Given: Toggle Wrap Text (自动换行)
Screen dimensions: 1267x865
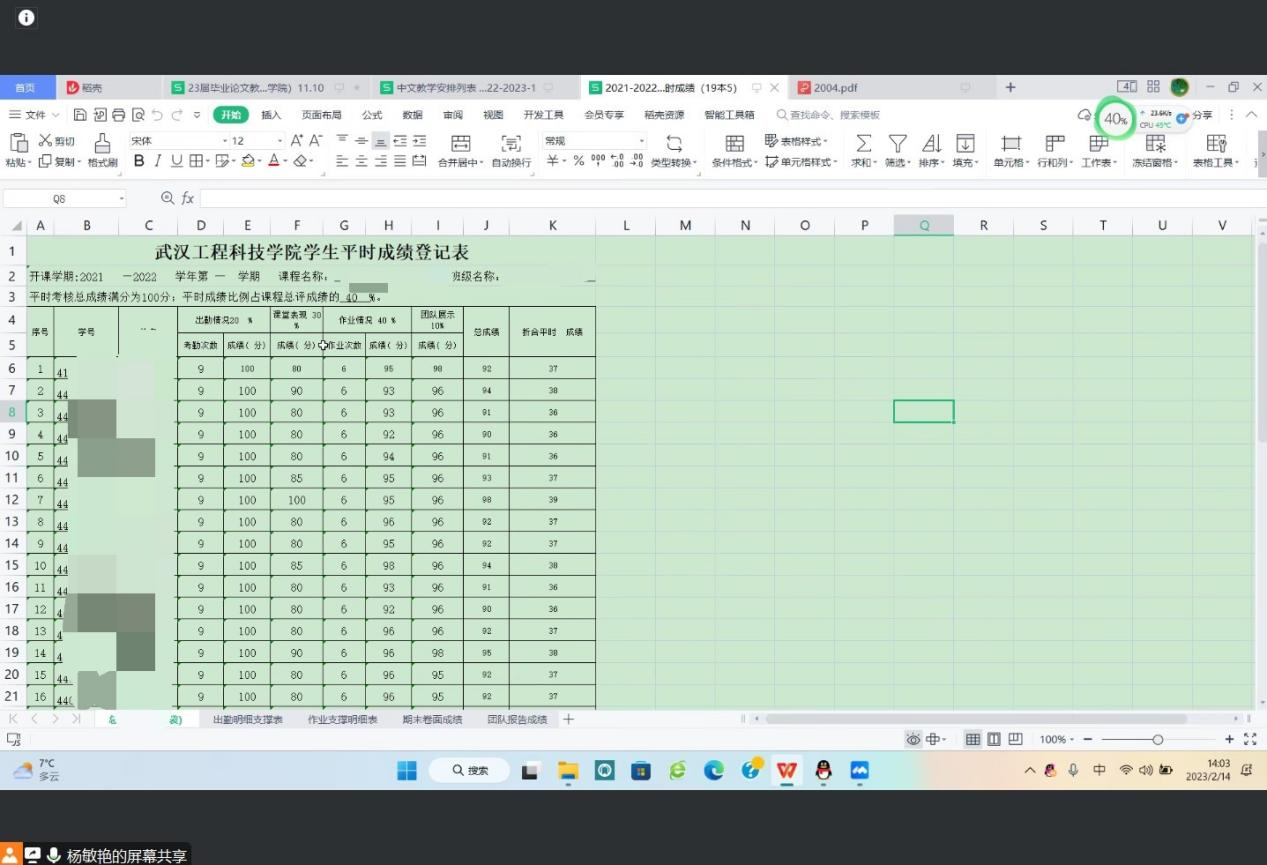Looking at the screenshot, I should coord(511,143).
